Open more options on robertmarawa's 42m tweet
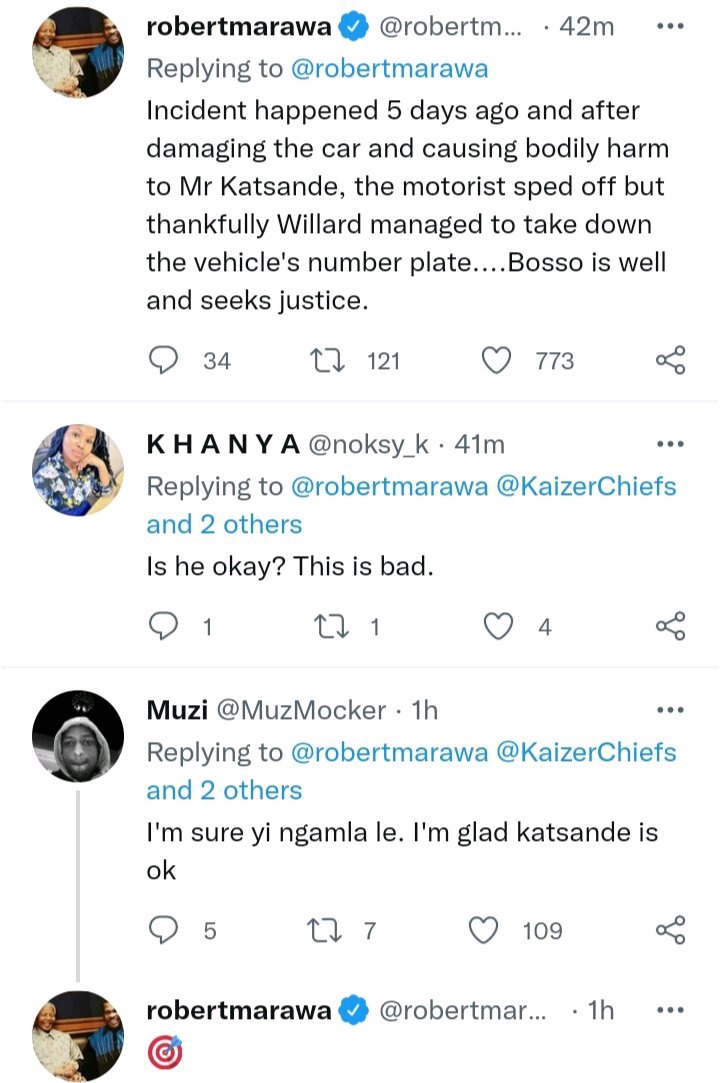720x1083 pixels. click(x=670, y=26)
